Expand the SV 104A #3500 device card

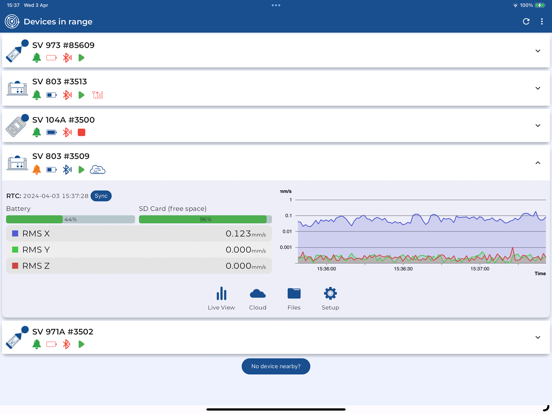(x=538, y=126)
